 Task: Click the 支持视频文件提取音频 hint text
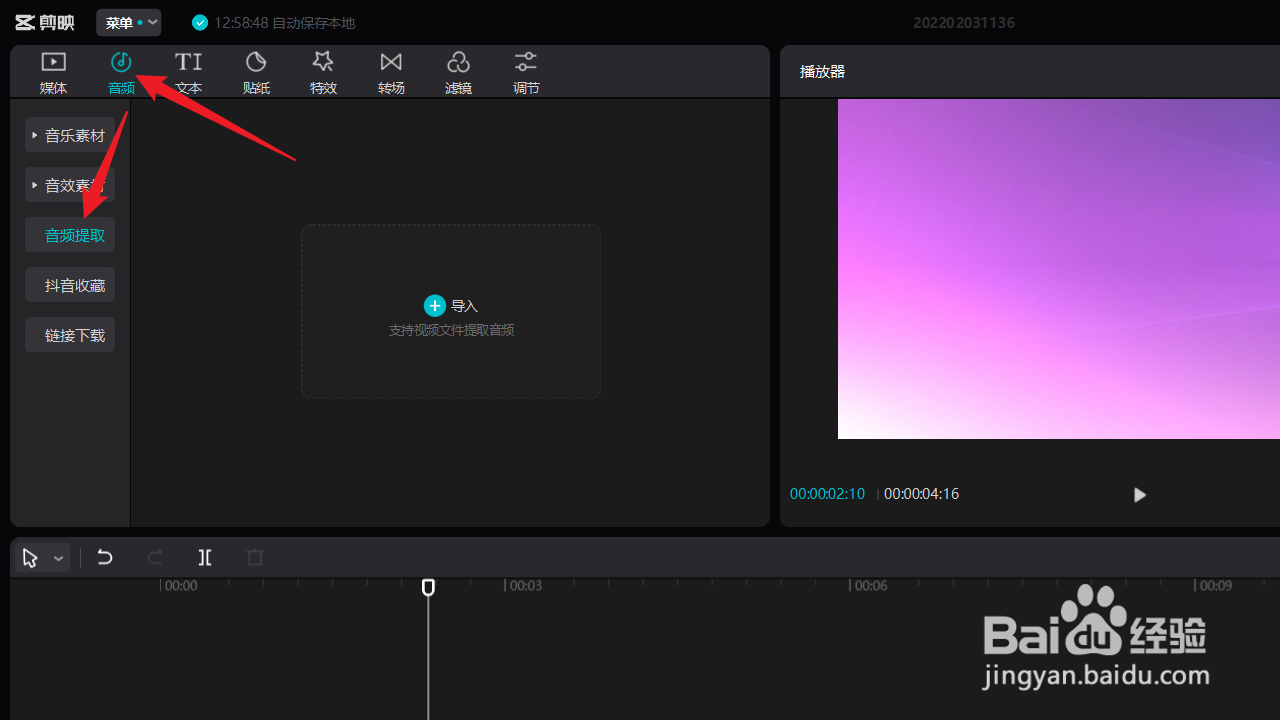pyautogui.click(x=451, y=330)
